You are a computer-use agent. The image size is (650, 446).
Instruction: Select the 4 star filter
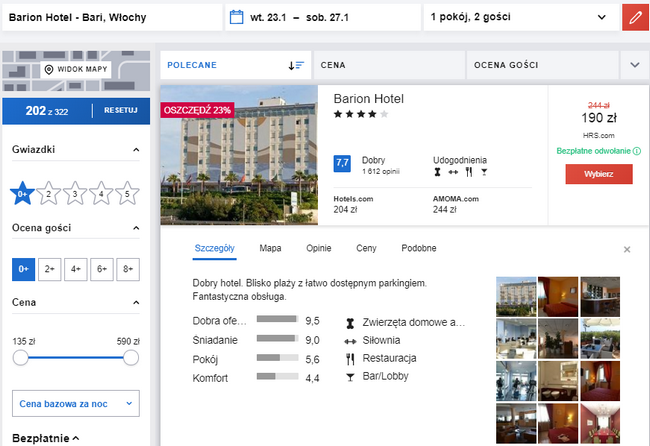101,193
